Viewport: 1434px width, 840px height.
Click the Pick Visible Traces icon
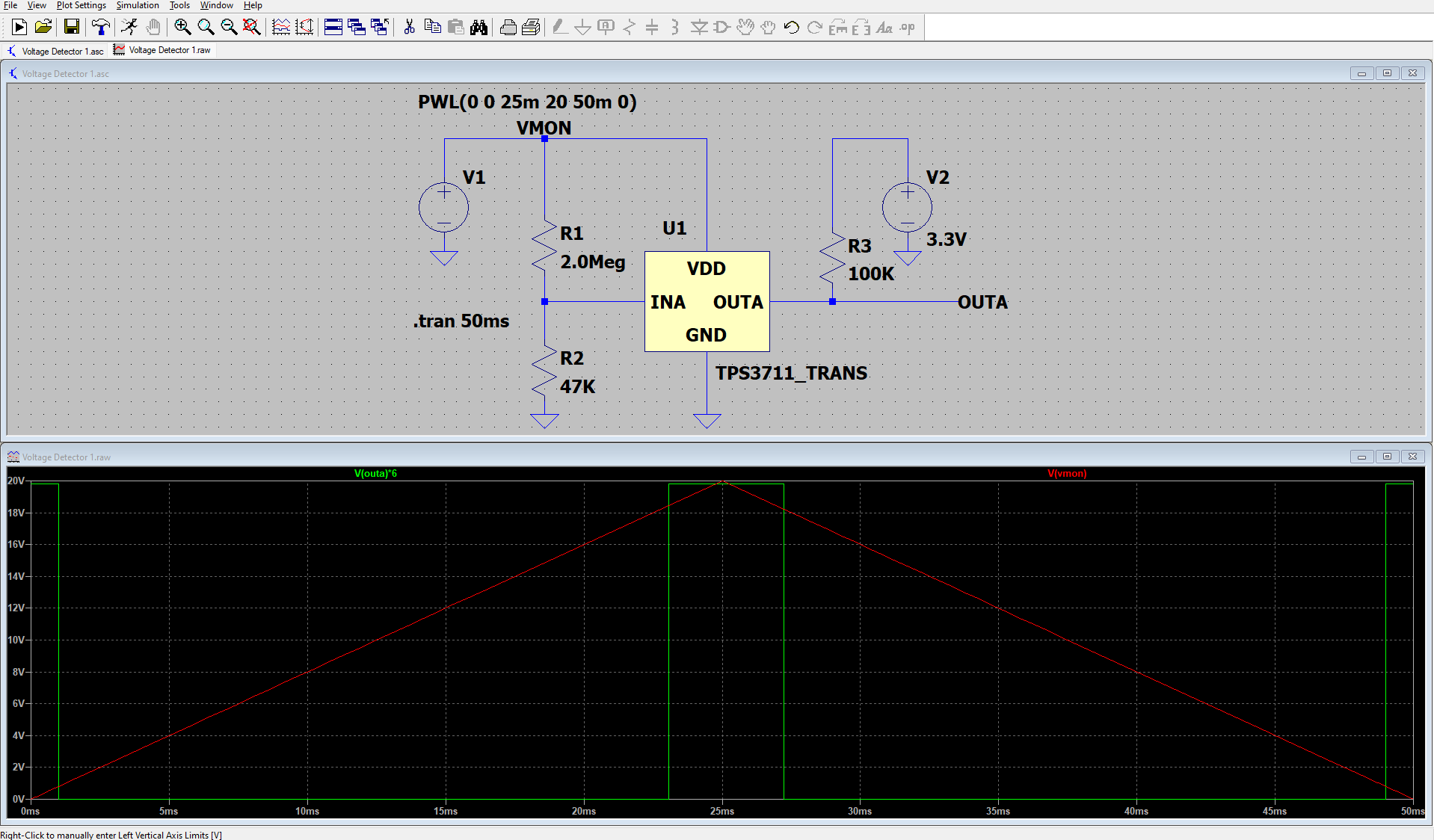click(x=281, y=28)
